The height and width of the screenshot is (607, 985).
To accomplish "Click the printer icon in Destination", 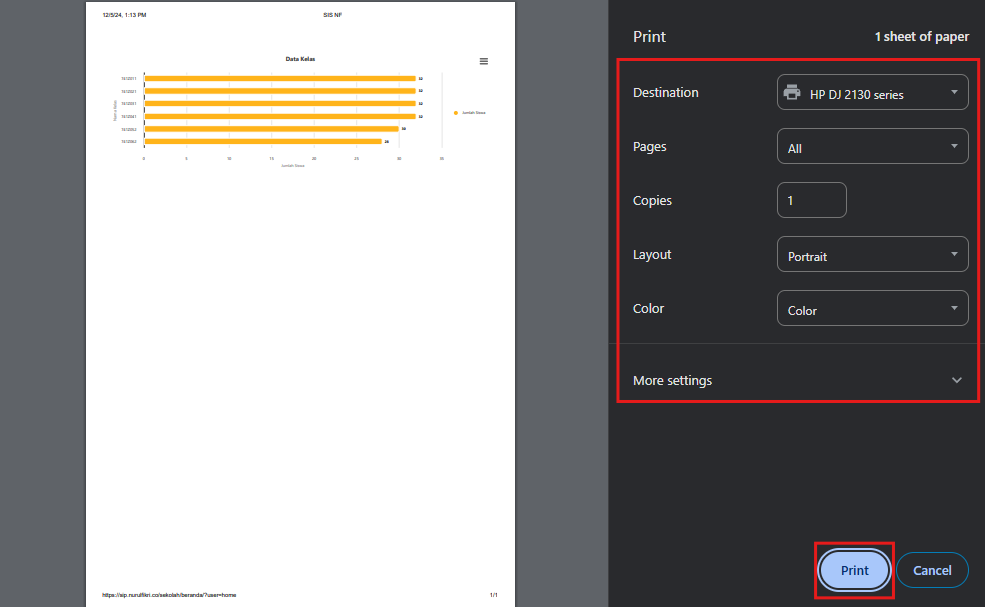I will [792, 93].
